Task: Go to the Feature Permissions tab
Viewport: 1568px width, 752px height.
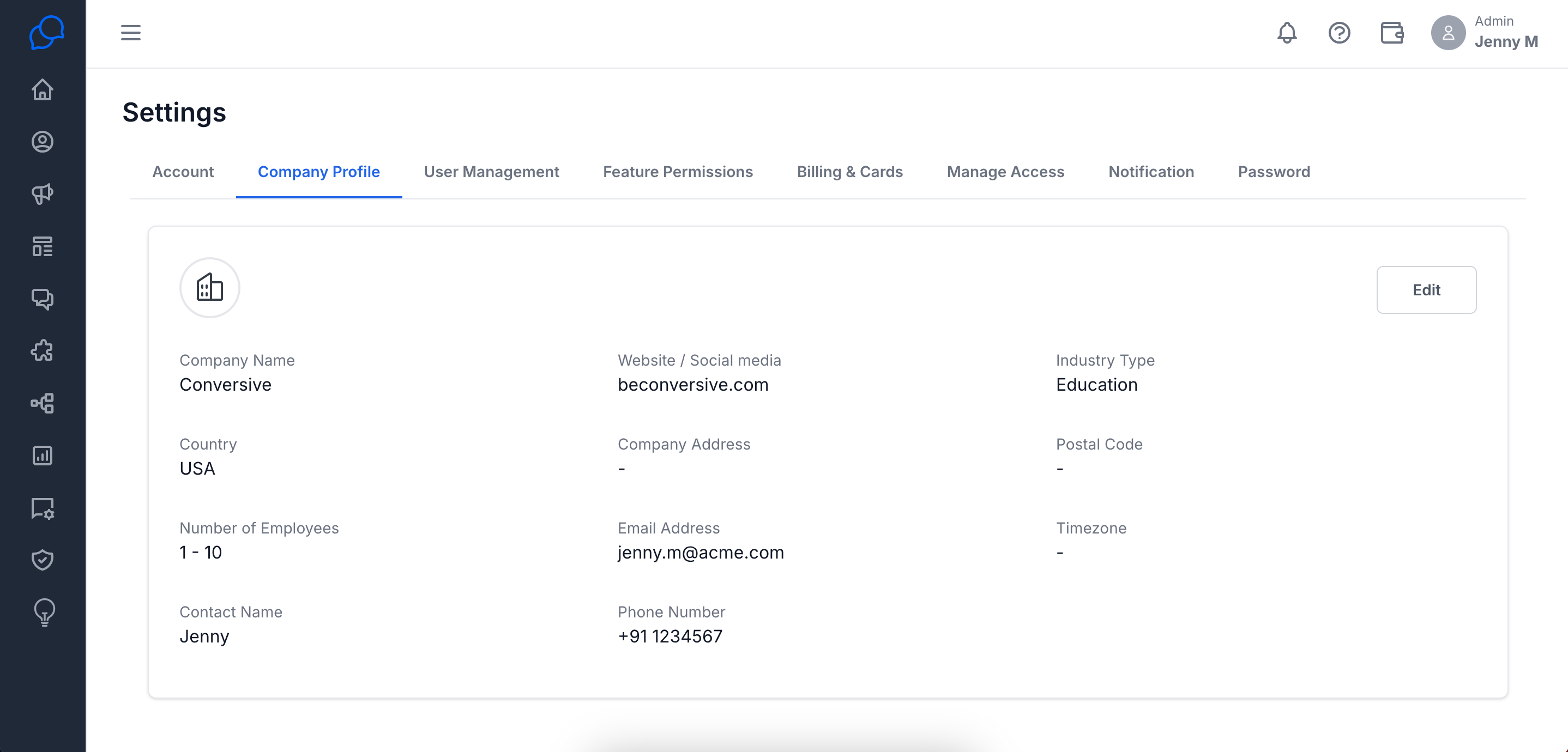Action: point(678,172)
